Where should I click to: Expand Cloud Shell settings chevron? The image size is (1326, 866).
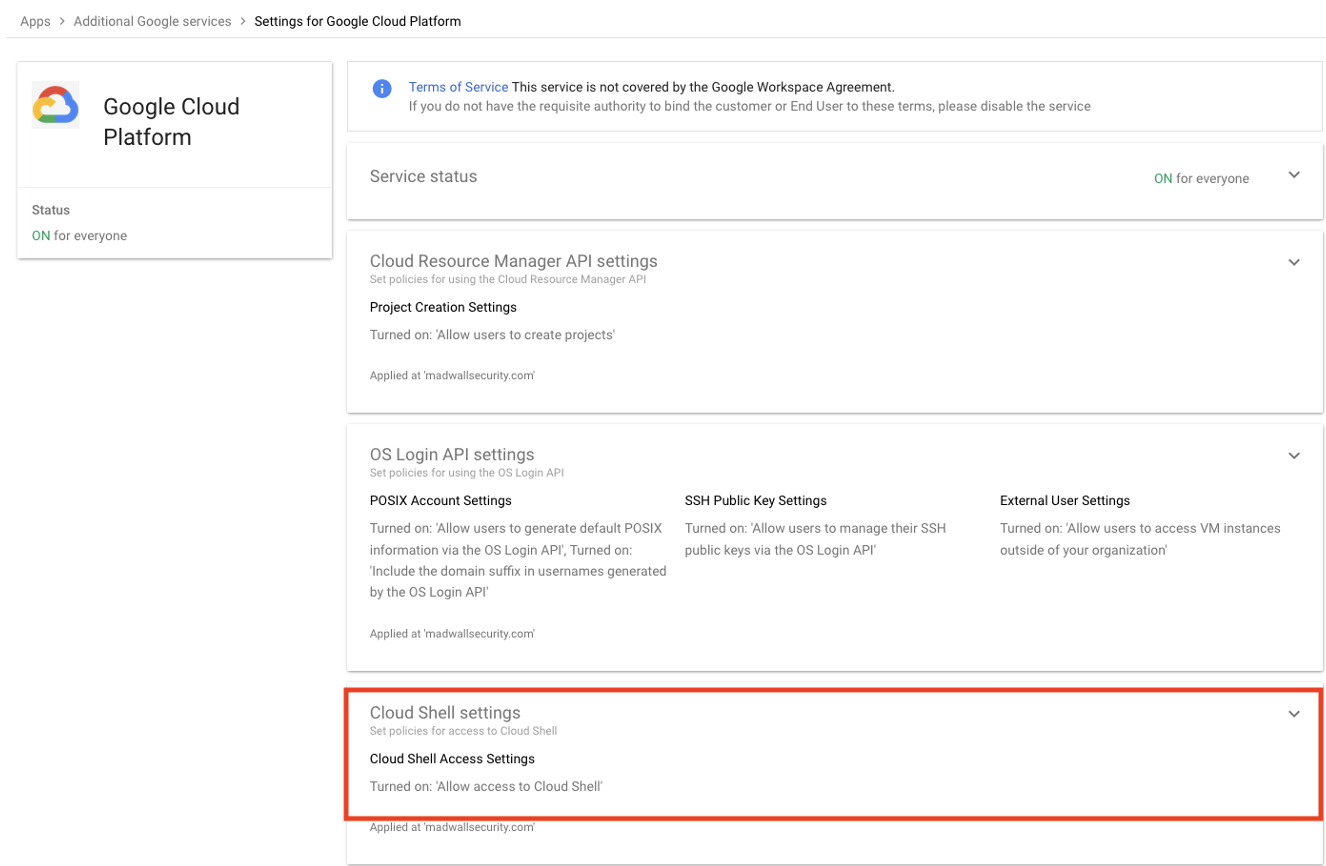point(1293,714)
